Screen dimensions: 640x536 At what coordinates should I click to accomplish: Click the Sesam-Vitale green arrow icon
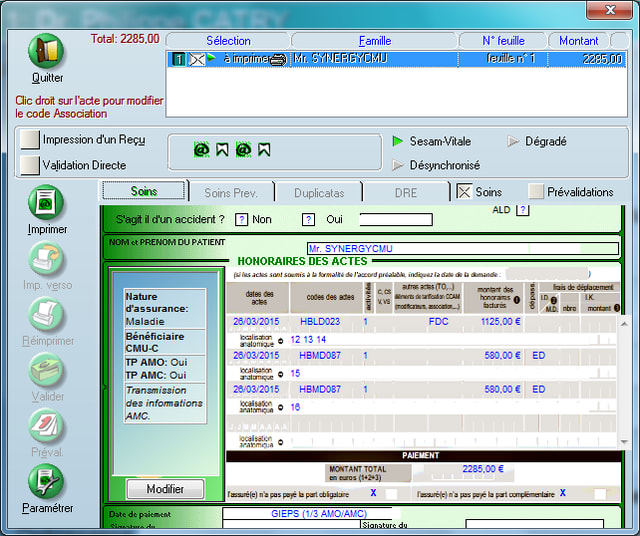(x=398, y=141)
